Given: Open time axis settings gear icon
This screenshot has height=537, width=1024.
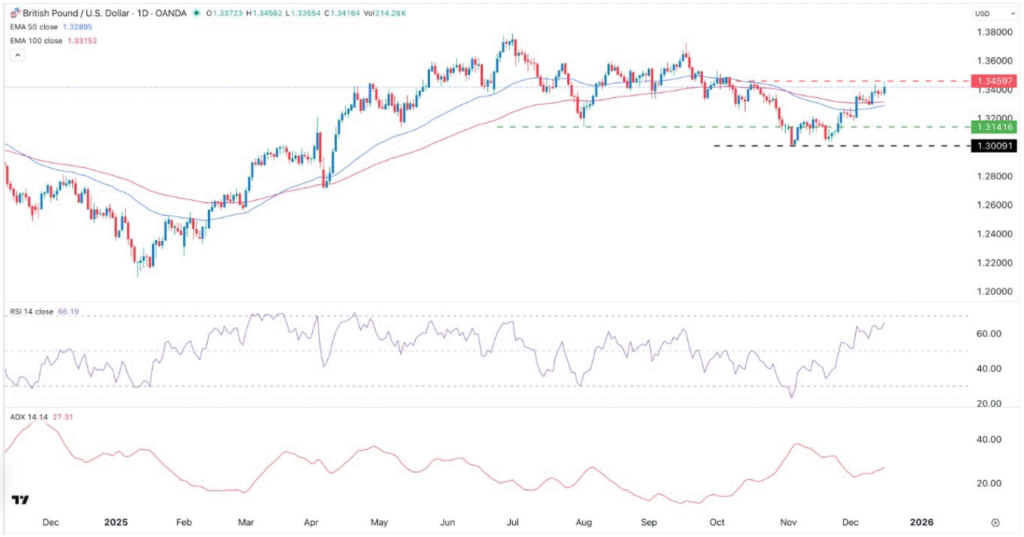Looking at the screenshot, I should click(995, 522).
